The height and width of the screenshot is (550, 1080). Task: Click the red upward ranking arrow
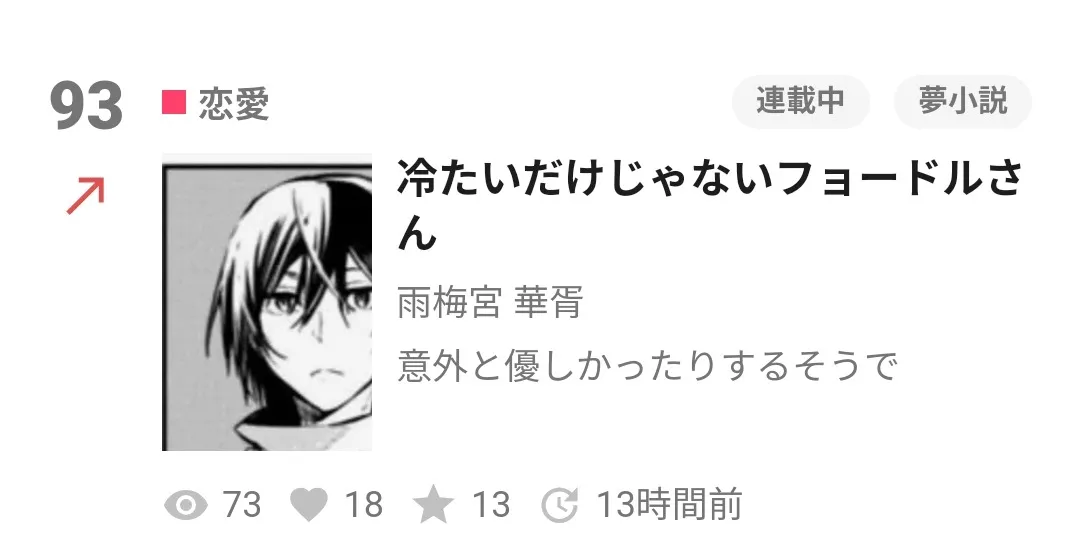pos(85,195)
